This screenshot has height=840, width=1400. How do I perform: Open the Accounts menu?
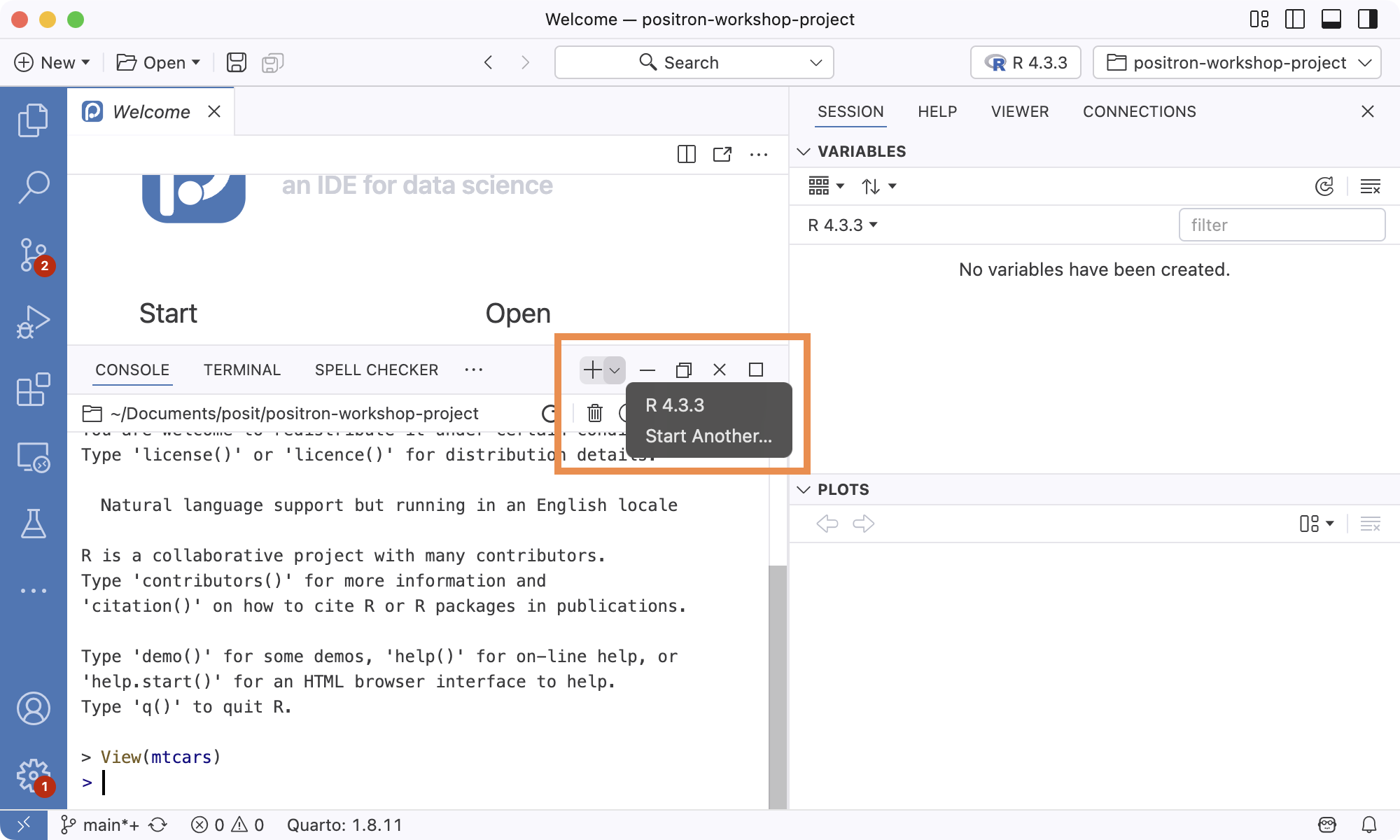pos(33,708)
